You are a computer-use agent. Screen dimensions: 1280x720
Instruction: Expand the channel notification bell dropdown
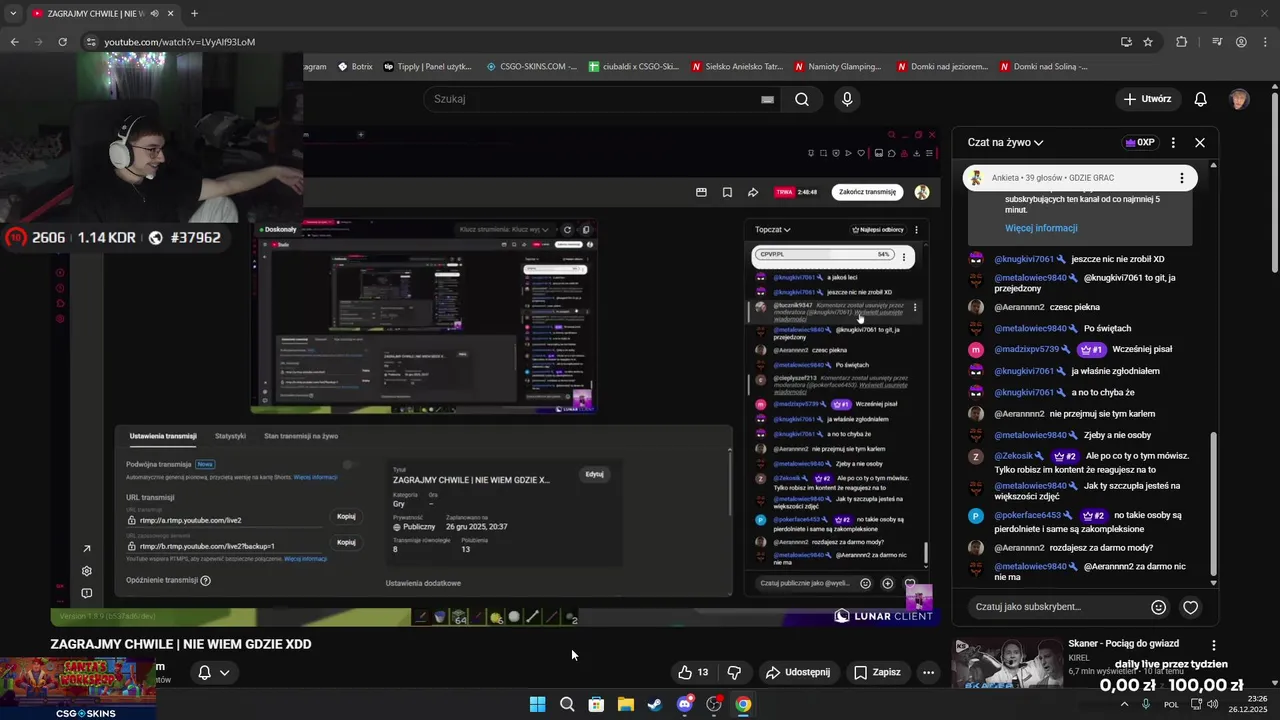214,673
